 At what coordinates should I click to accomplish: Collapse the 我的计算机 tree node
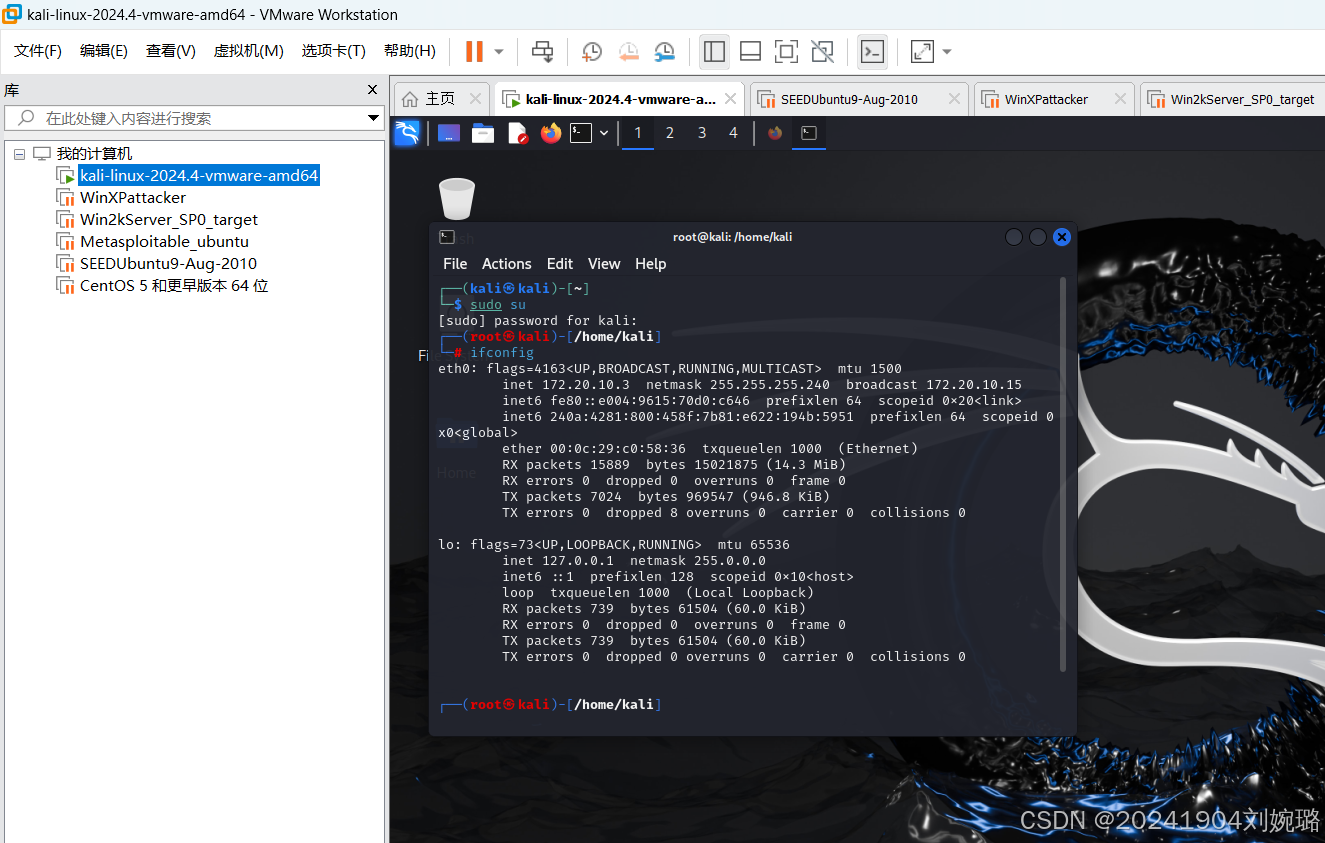[x=19, y=154]
